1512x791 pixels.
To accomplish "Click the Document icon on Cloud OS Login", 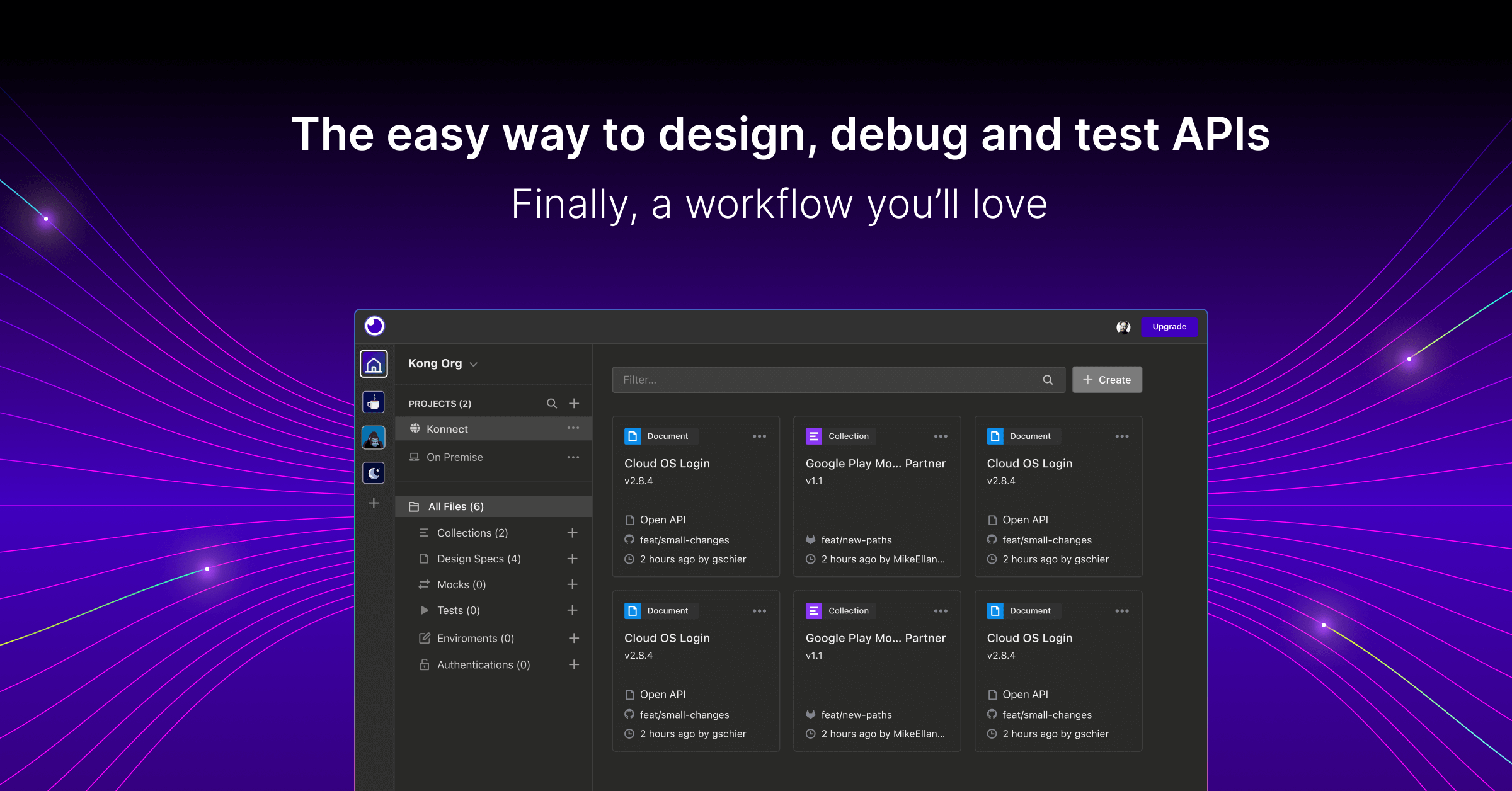I will [x=634, y=435].
